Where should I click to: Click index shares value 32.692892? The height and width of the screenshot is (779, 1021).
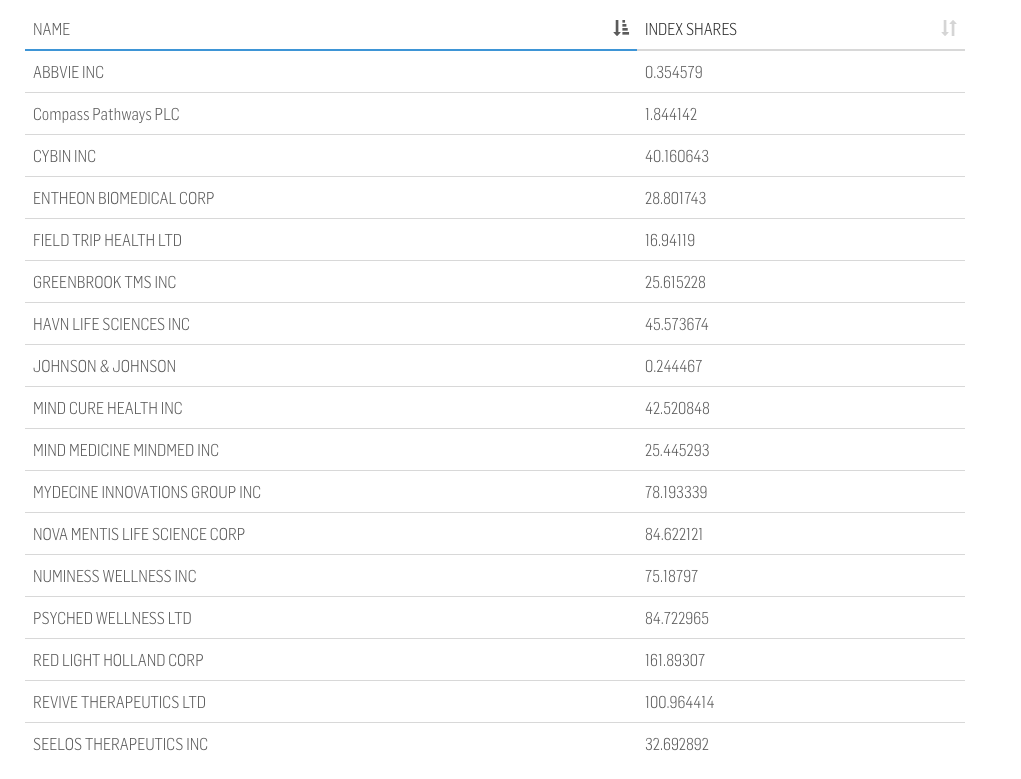pyautogui.click(x=677, y=744)
